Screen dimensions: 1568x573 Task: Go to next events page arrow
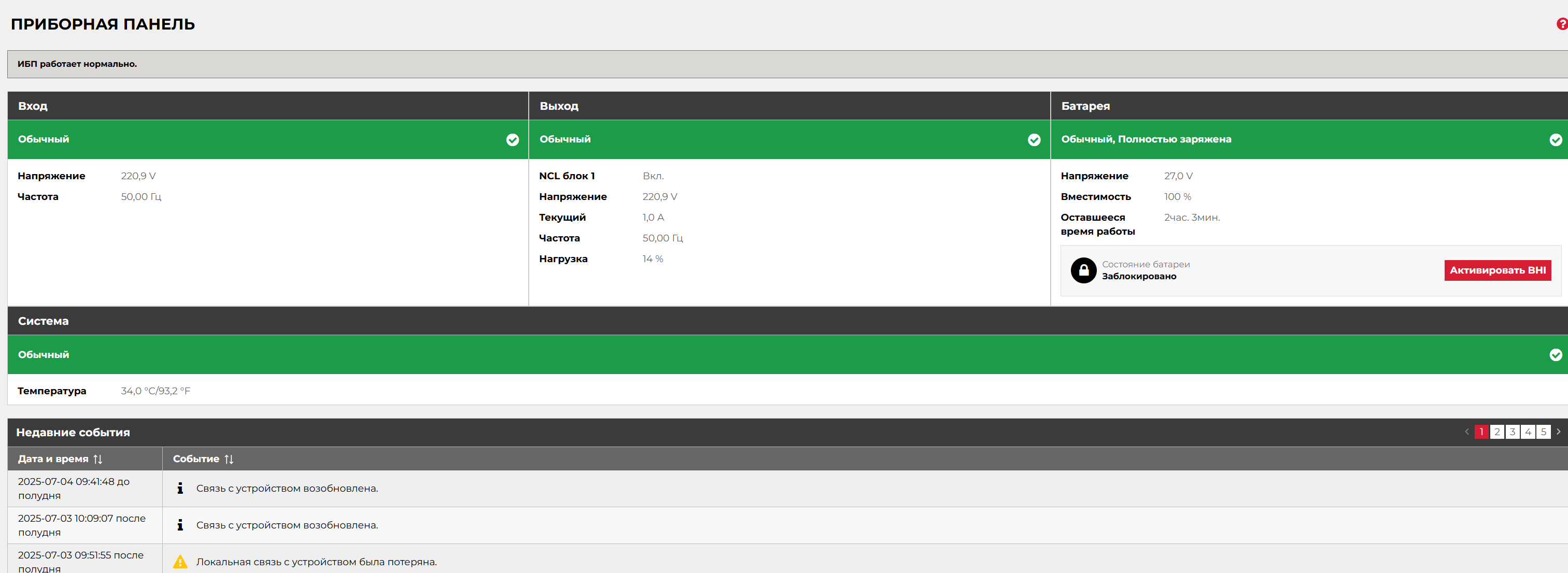click(x=1558, y=432)
